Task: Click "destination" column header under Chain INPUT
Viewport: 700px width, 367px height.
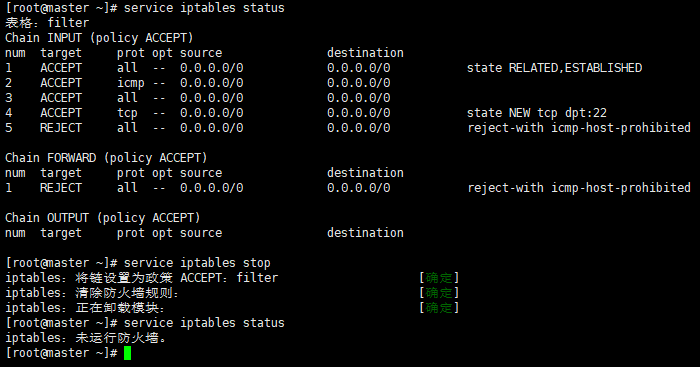Action: point(365,53)
